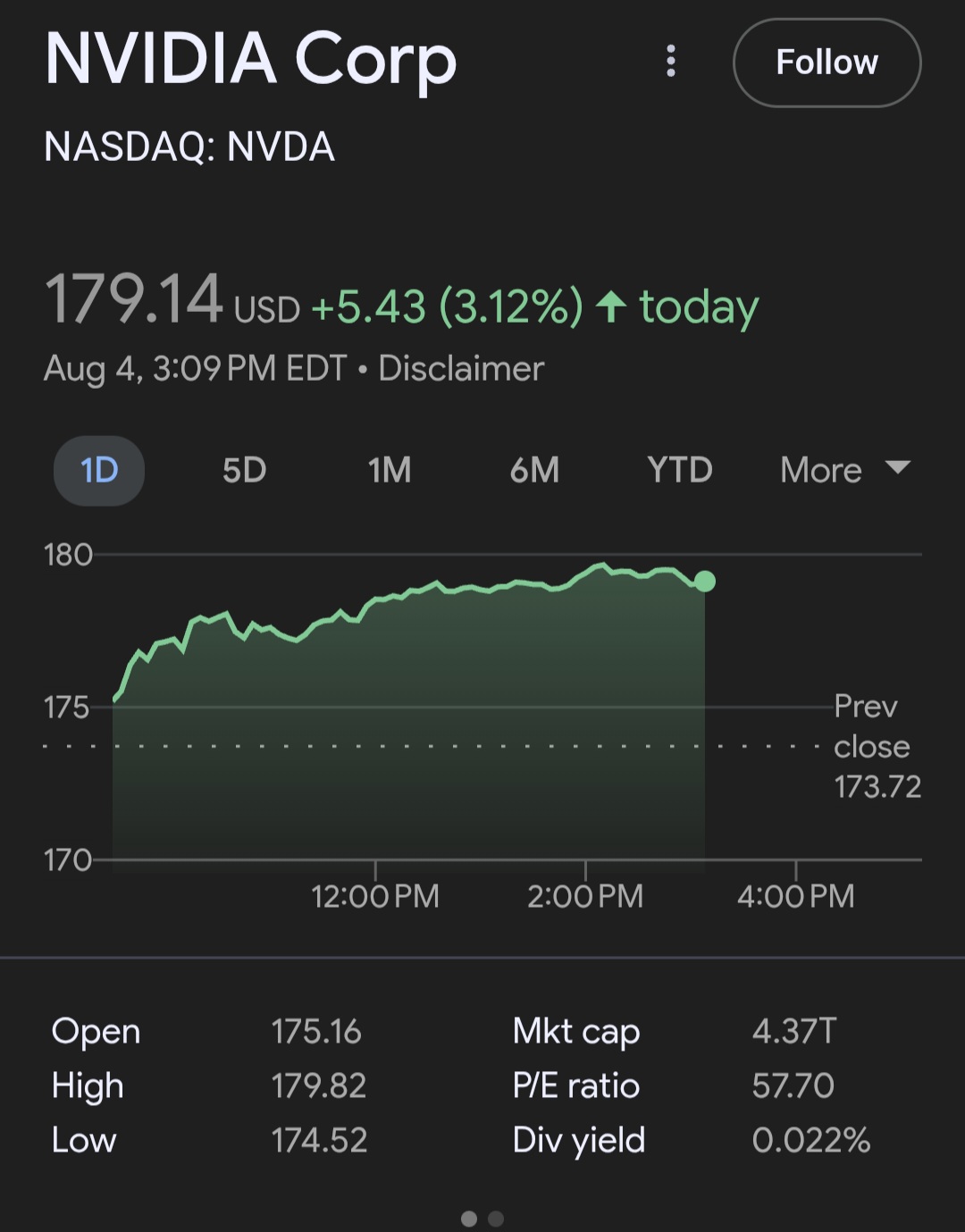
Task: Click the More dropdown arrow
Action: pos(897,467)
